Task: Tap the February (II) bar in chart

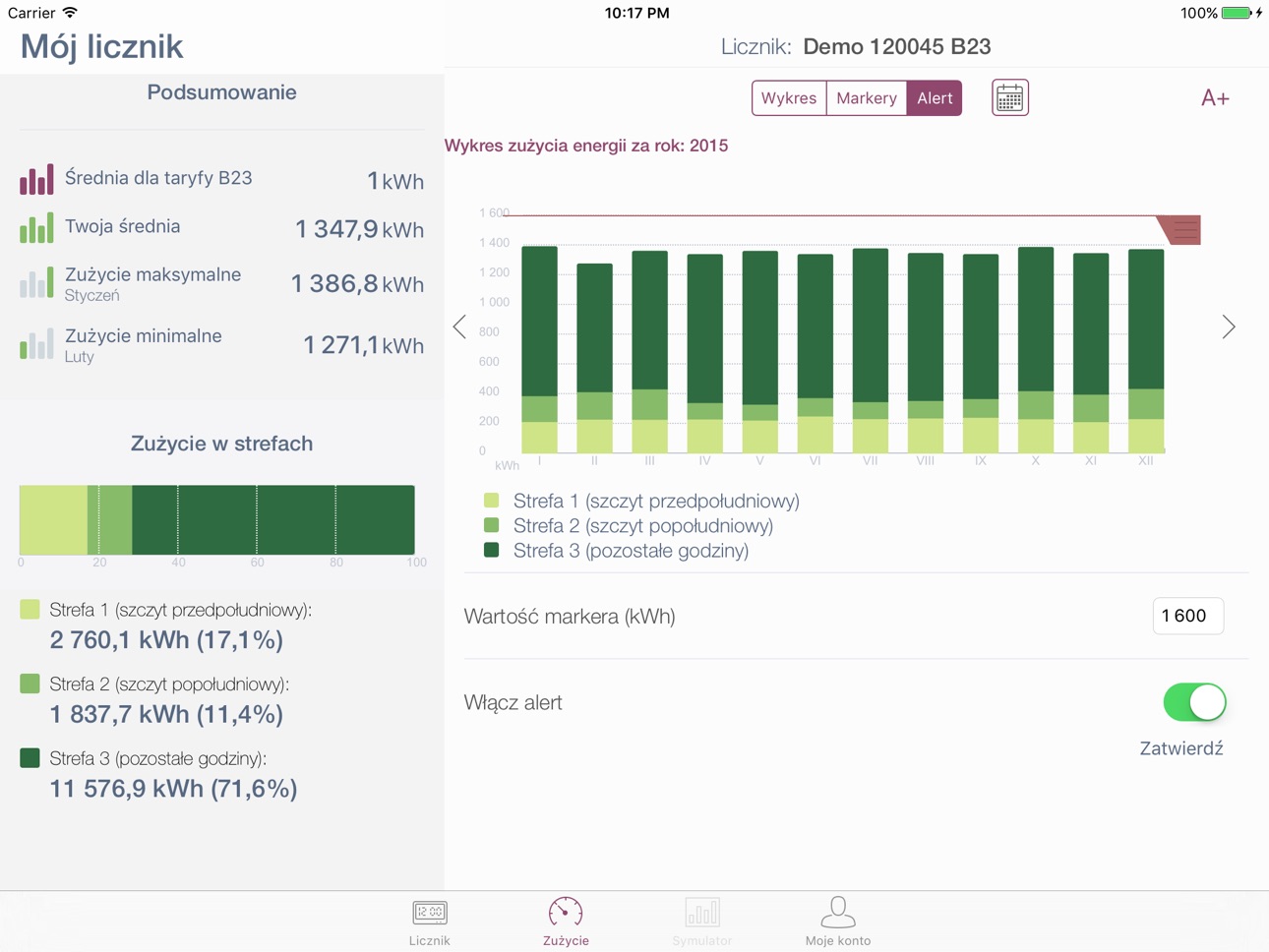Action: 594,358
